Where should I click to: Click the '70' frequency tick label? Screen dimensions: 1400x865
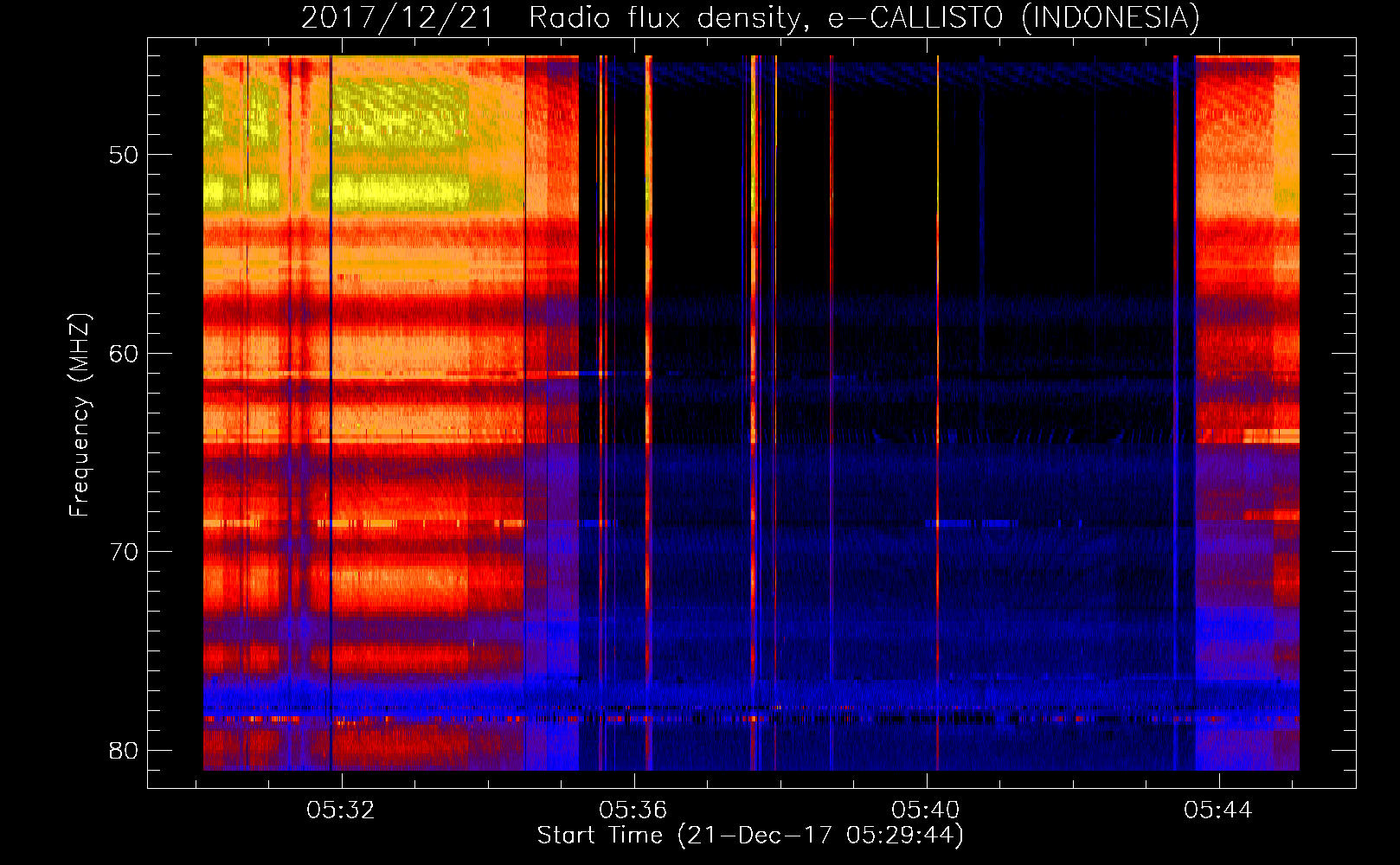point(124,552)
